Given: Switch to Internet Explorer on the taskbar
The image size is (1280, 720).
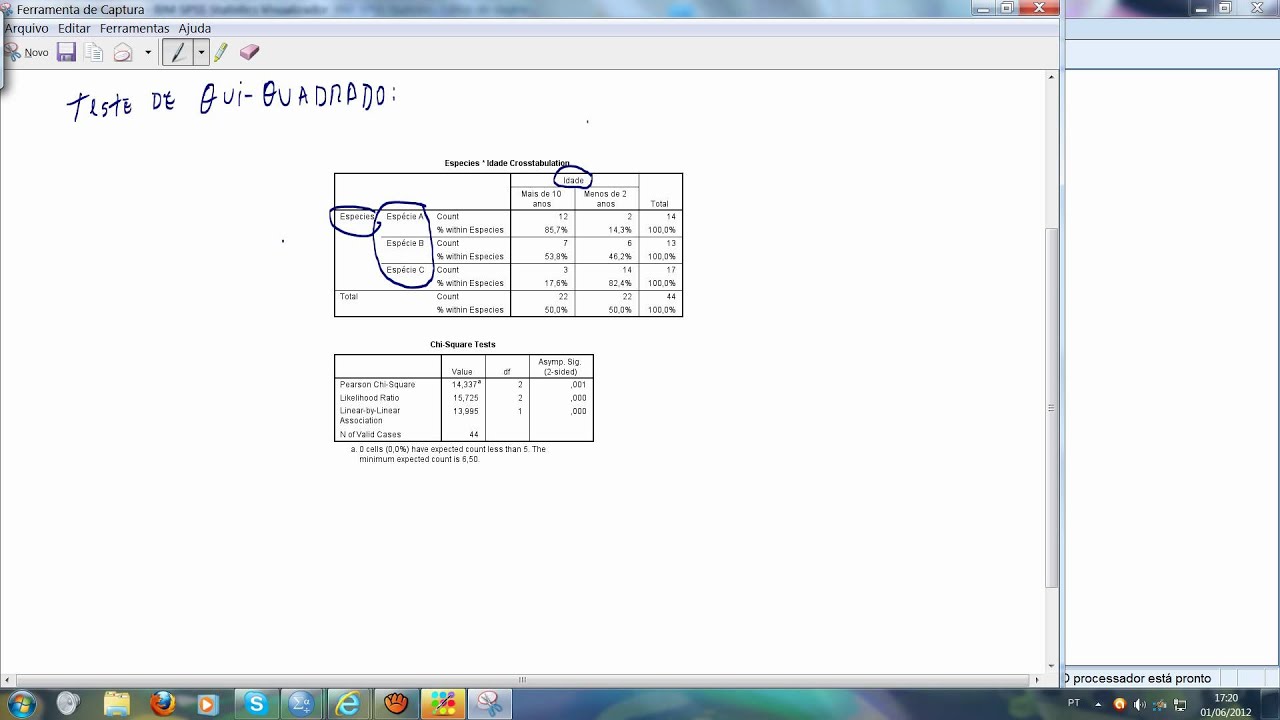Looking at the screenshot, I should [x=348, y=704].
